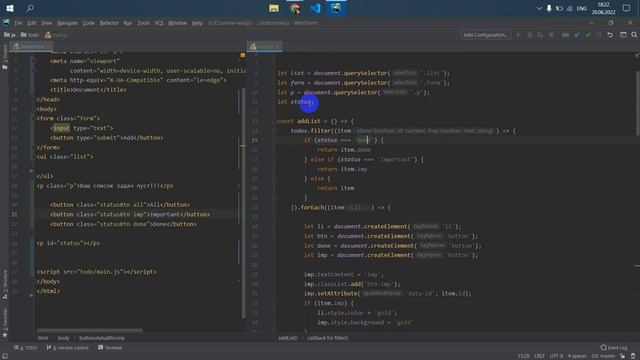
Task: Click the js folder in navigation bar
Action: click(10, 35)
